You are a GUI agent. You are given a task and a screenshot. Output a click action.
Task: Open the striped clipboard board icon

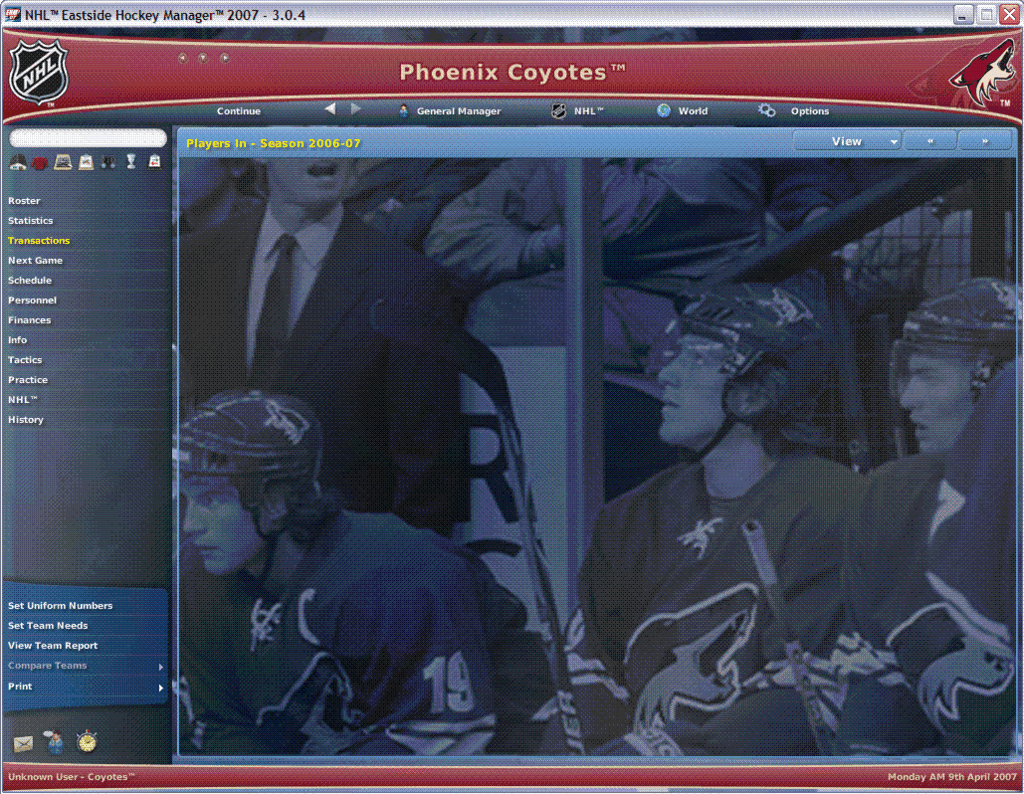tap(63, 162)
